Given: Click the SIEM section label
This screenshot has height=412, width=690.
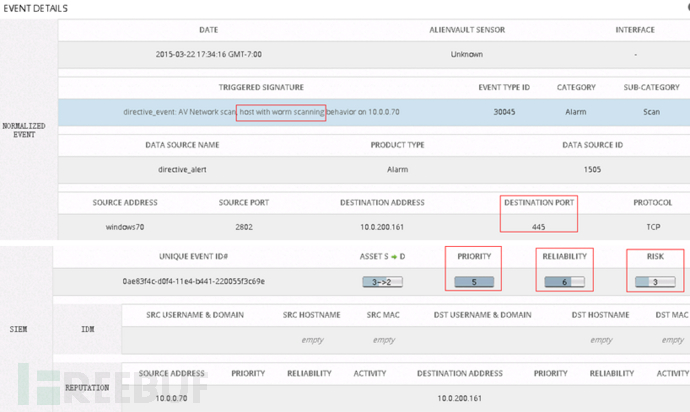Looking at the screenshot, I should point(18,329).
